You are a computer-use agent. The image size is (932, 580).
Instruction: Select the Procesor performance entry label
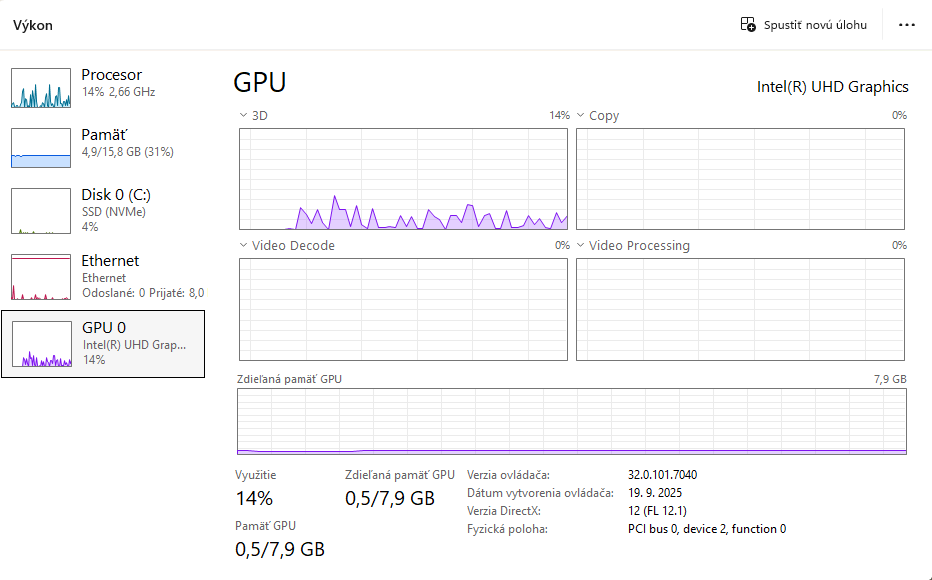(x=112, y=75)
